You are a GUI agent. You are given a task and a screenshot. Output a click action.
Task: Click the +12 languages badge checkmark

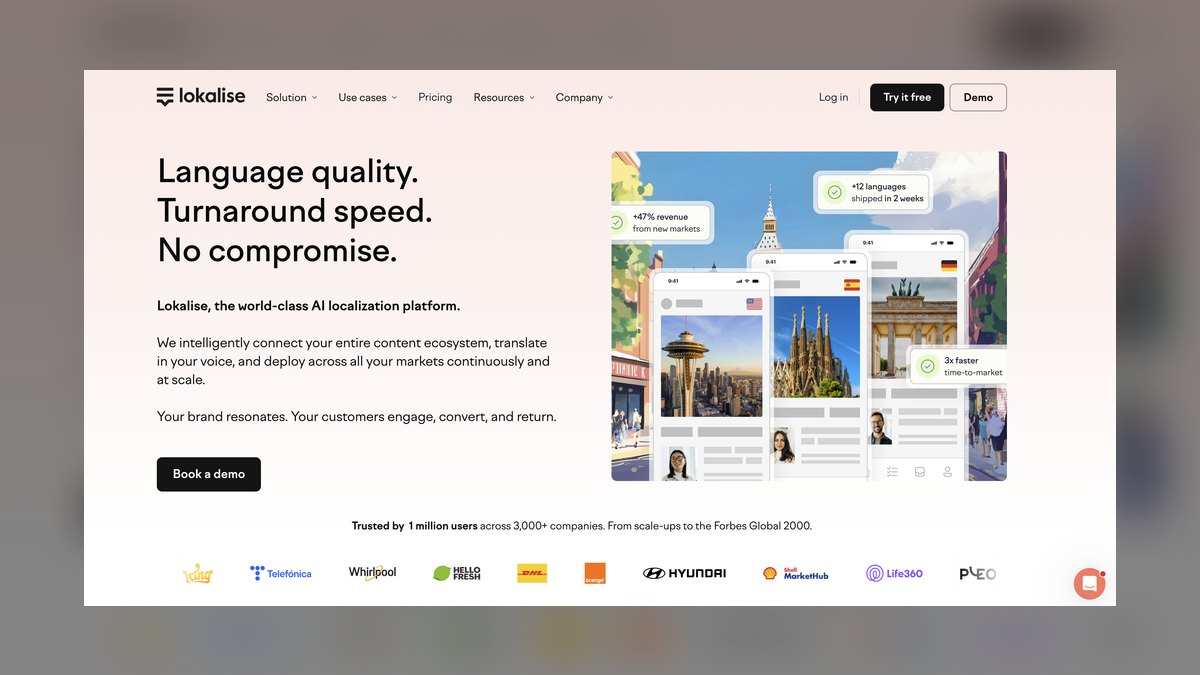pos(834,192)
